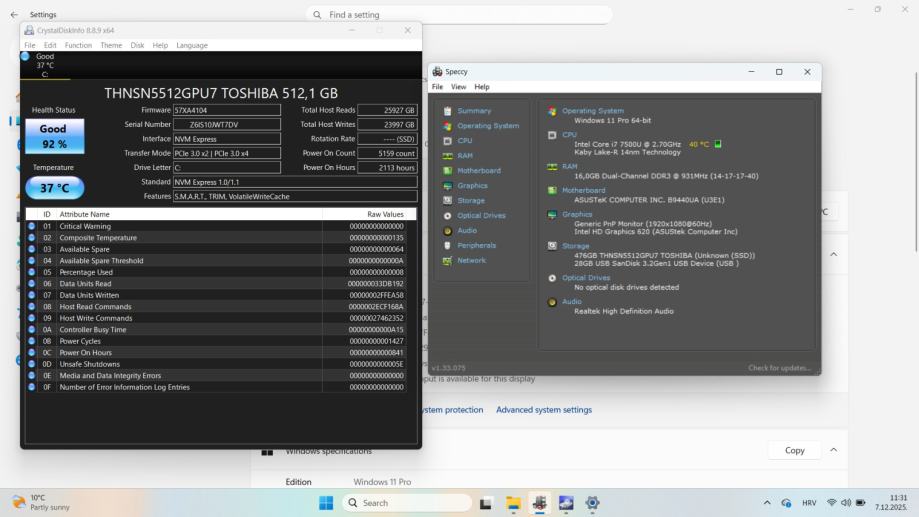Select the C: disk status at top of CrystalDiskInfo
Image resolution: width=919 pixels, height=517 pixels.
45,65
